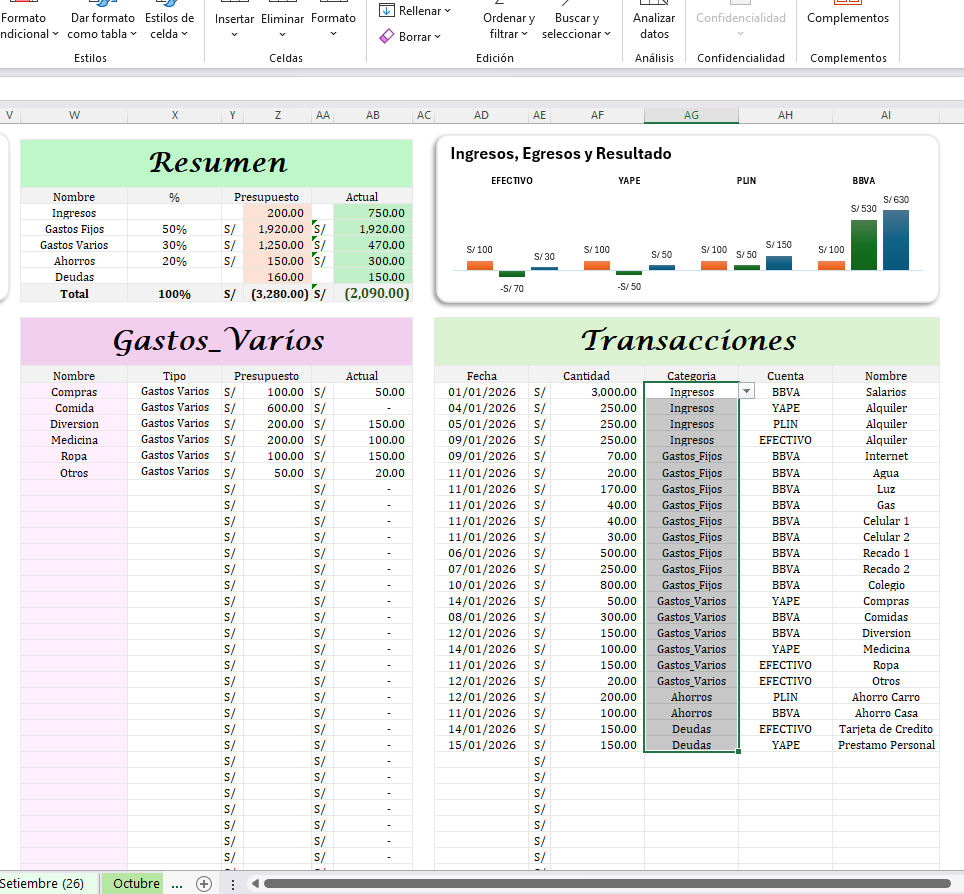The image size is (964, 894).
Task: Click the horizontal scrollbar thumb
Action: pos(607,884)
